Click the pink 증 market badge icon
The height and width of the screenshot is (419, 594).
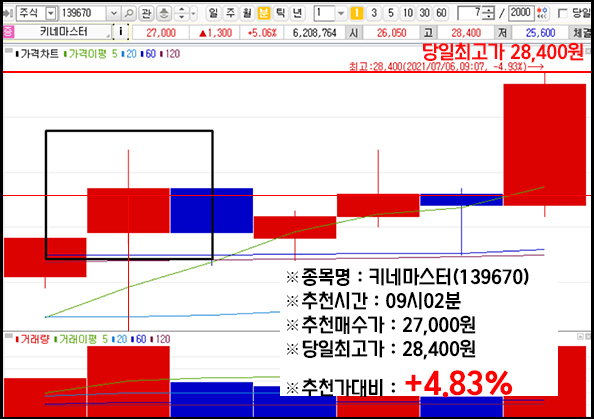click(x=8, y=32)
